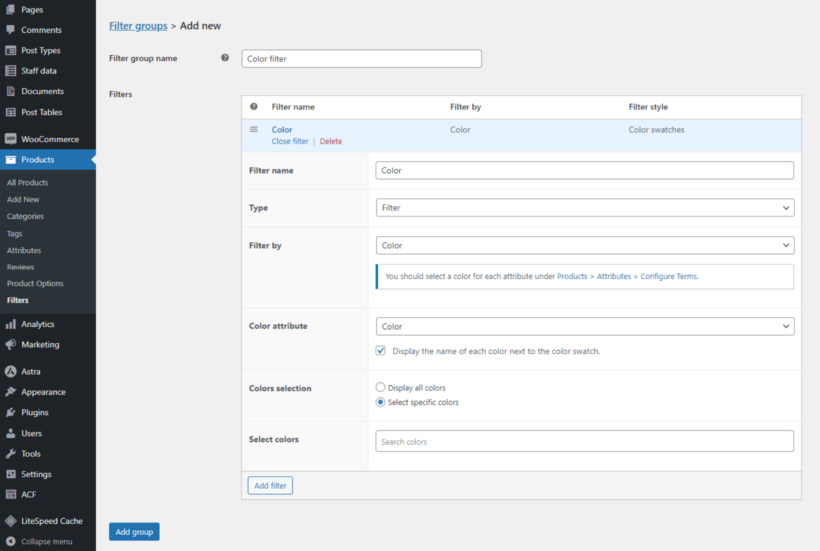
Task: Click the blue Add group button
Action: [x=134, y=532]
